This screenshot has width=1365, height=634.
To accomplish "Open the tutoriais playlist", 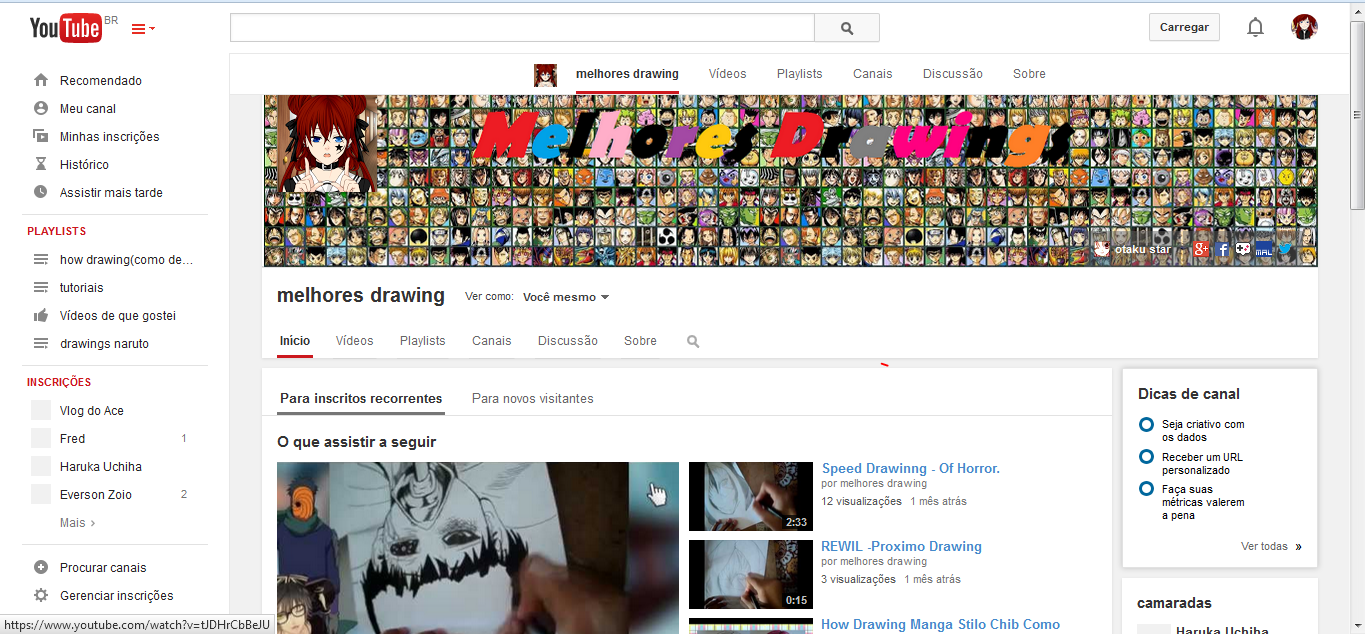I will [81, 288].
